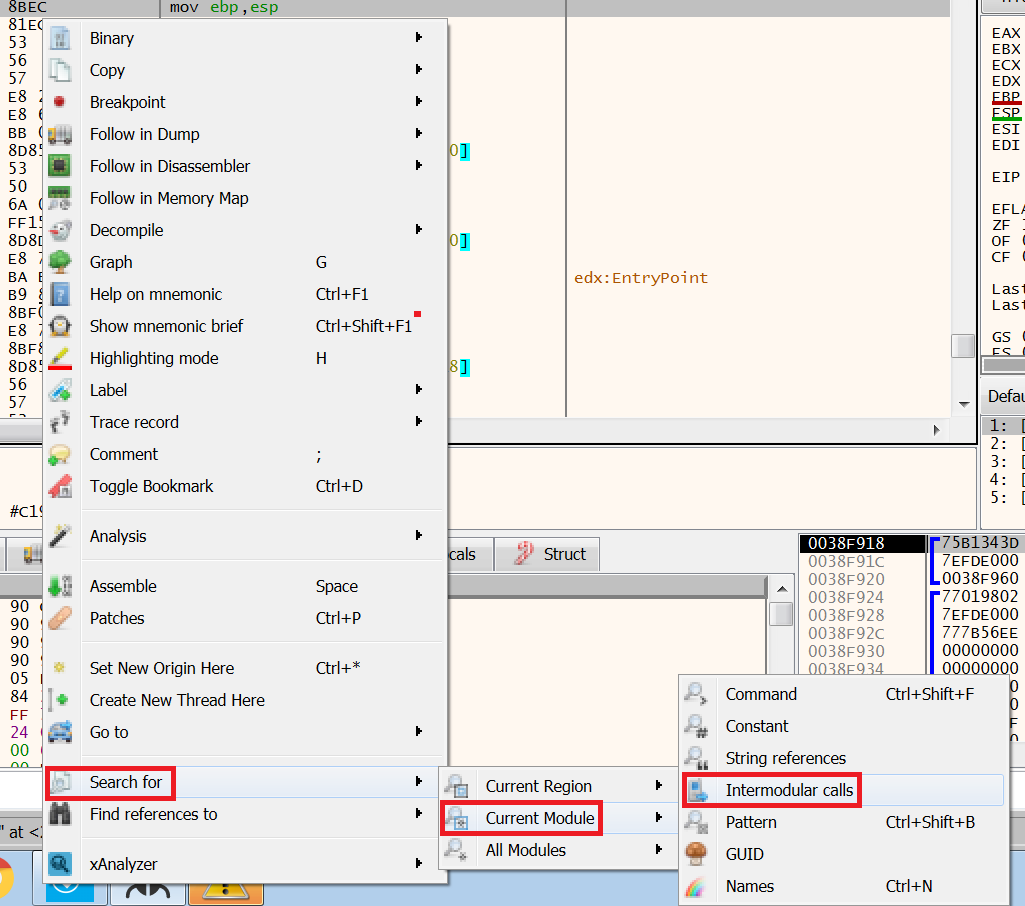
Task: Expand the Go to submenu
Action: 106,732
